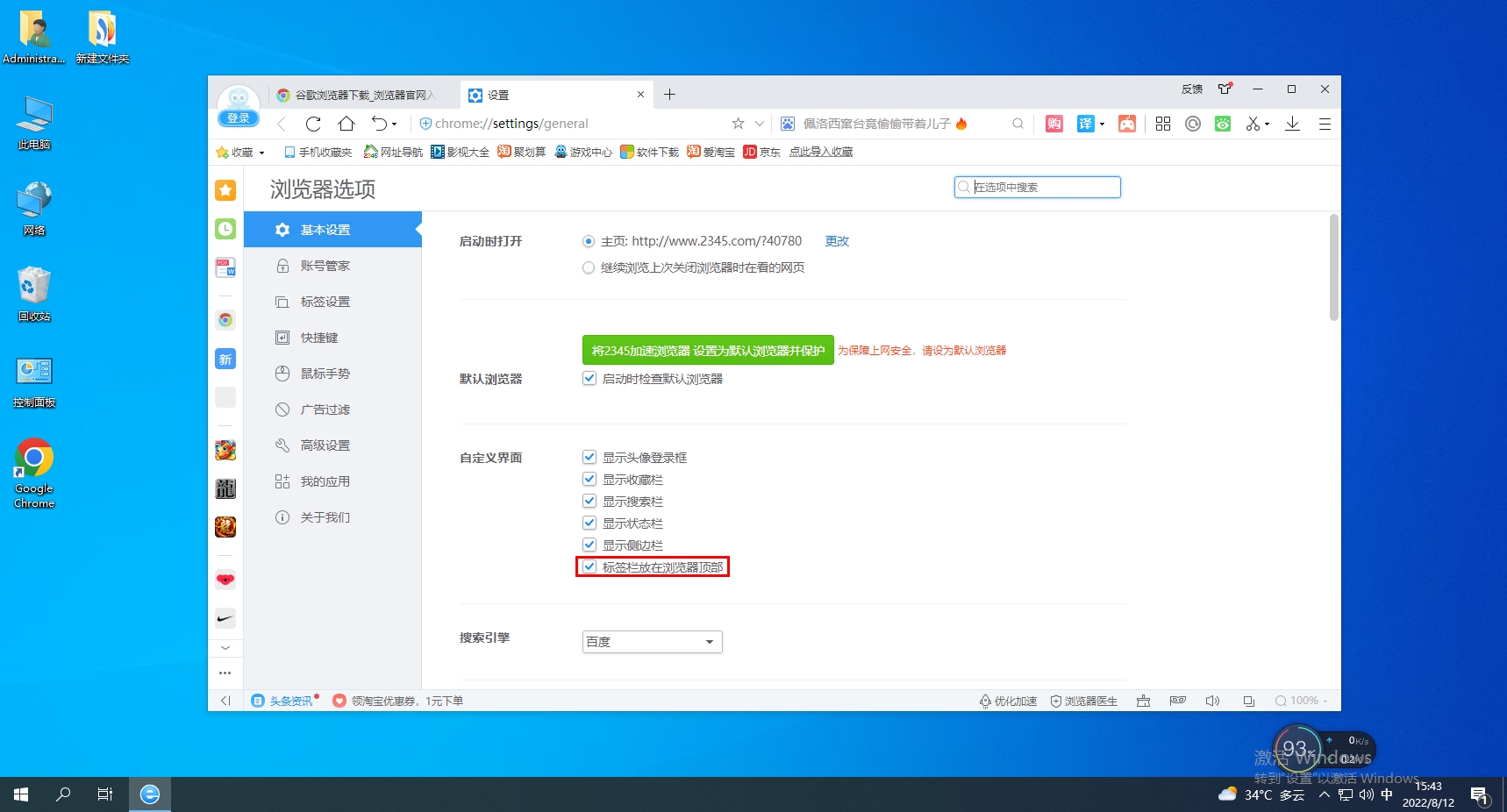This screenshot has height=812, width=1507.
Task: Click the three dots sidebar more icon
Action: [225, 673]
